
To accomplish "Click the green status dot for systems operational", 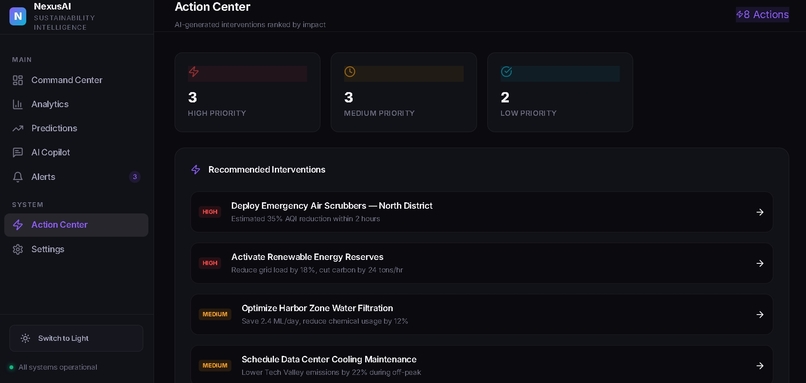I will 11,368.
